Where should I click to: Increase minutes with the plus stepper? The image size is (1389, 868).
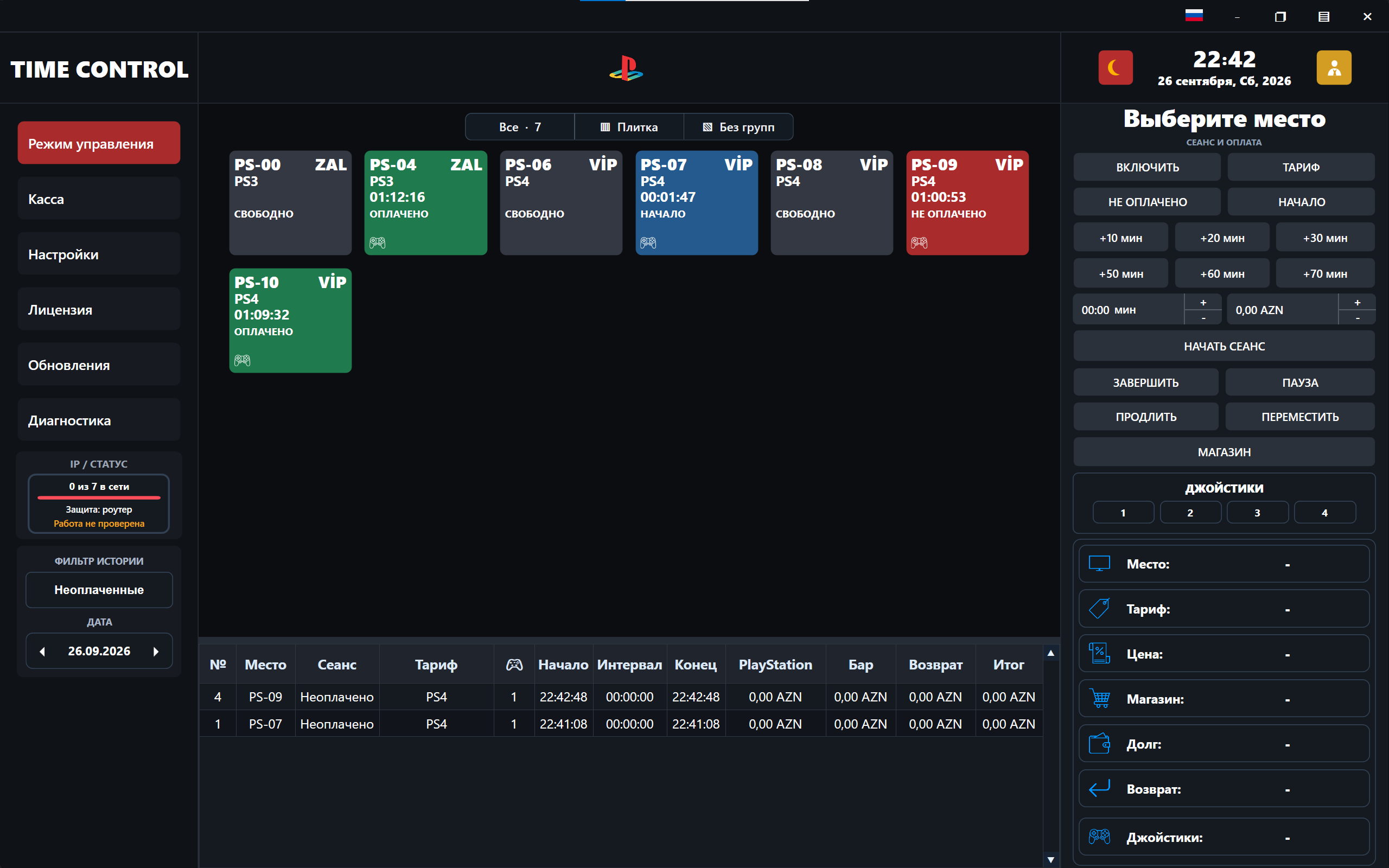tap(1203, 303)
